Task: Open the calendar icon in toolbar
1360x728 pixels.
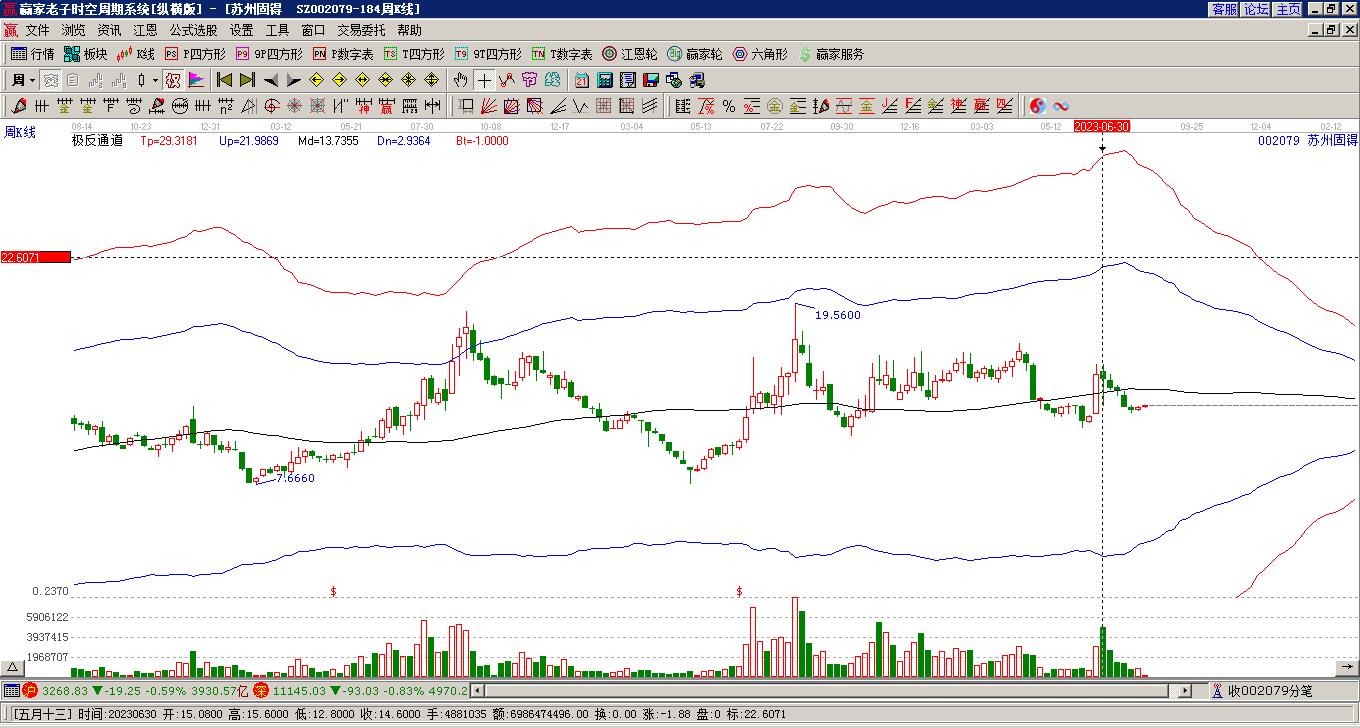Action: point(582,80)
